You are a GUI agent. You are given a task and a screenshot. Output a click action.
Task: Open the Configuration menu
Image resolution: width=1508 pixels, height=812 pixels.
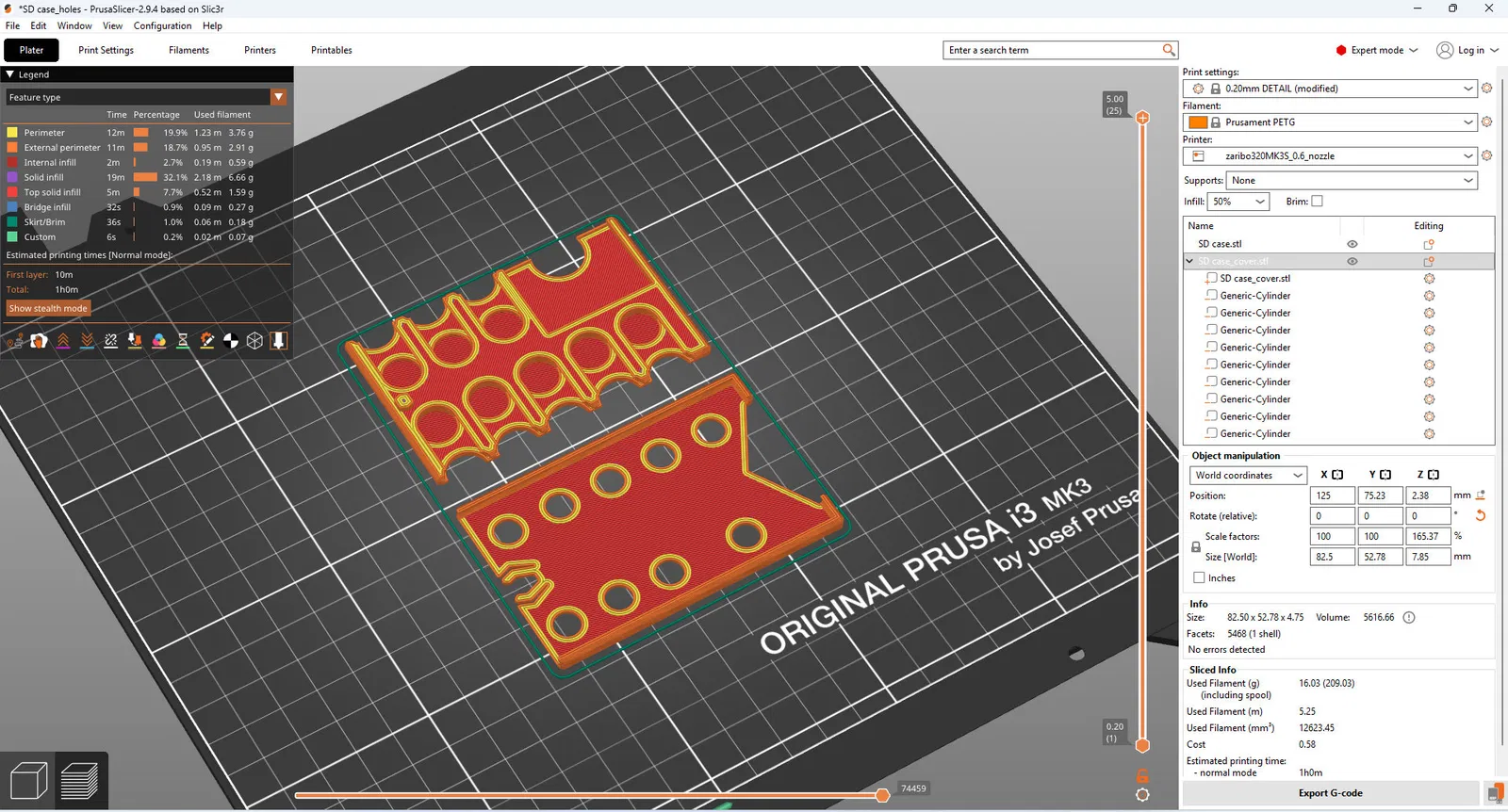pos(162,25)
